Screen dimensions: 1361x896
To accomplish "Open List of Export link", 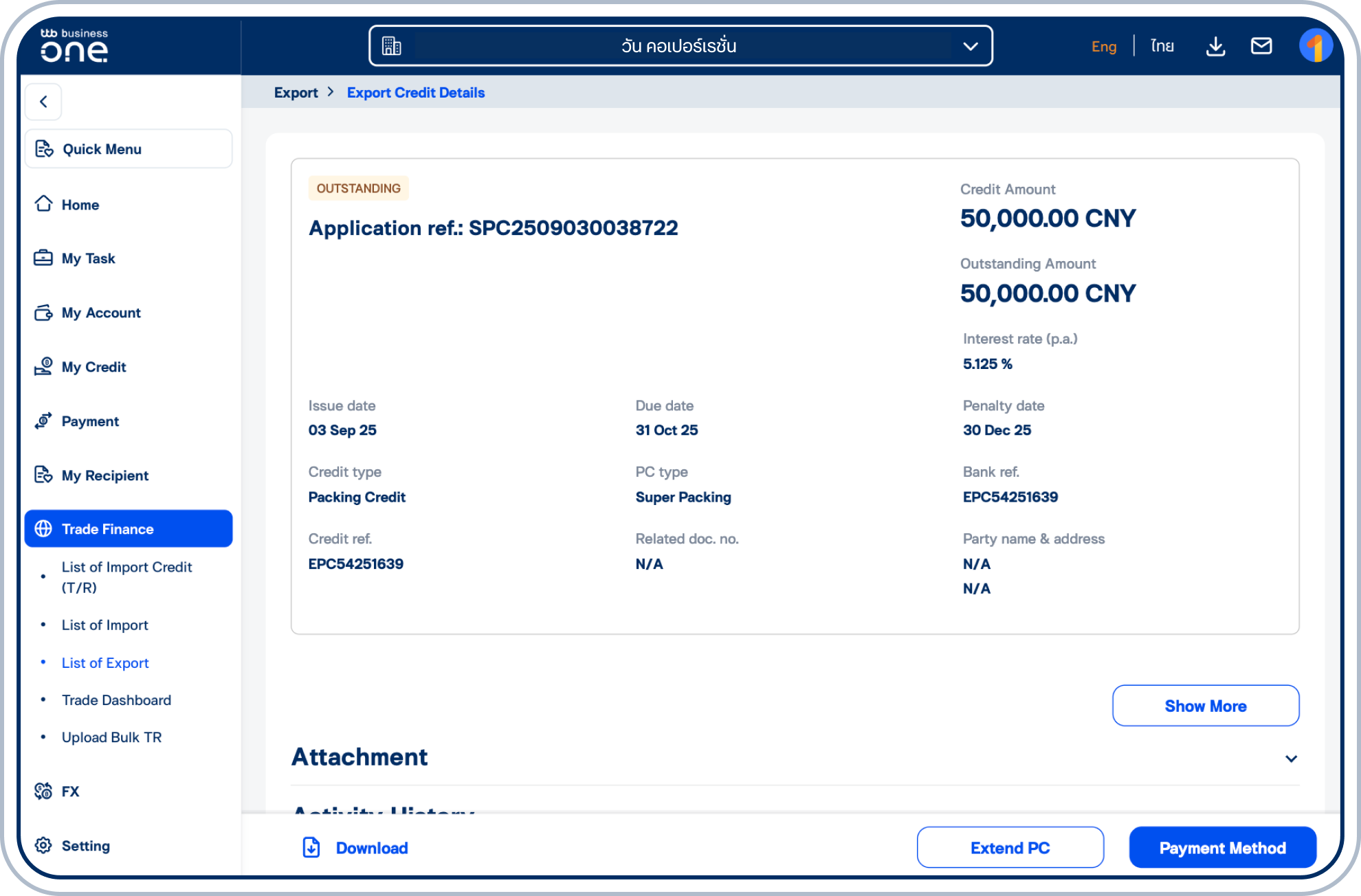I will 104,662.
